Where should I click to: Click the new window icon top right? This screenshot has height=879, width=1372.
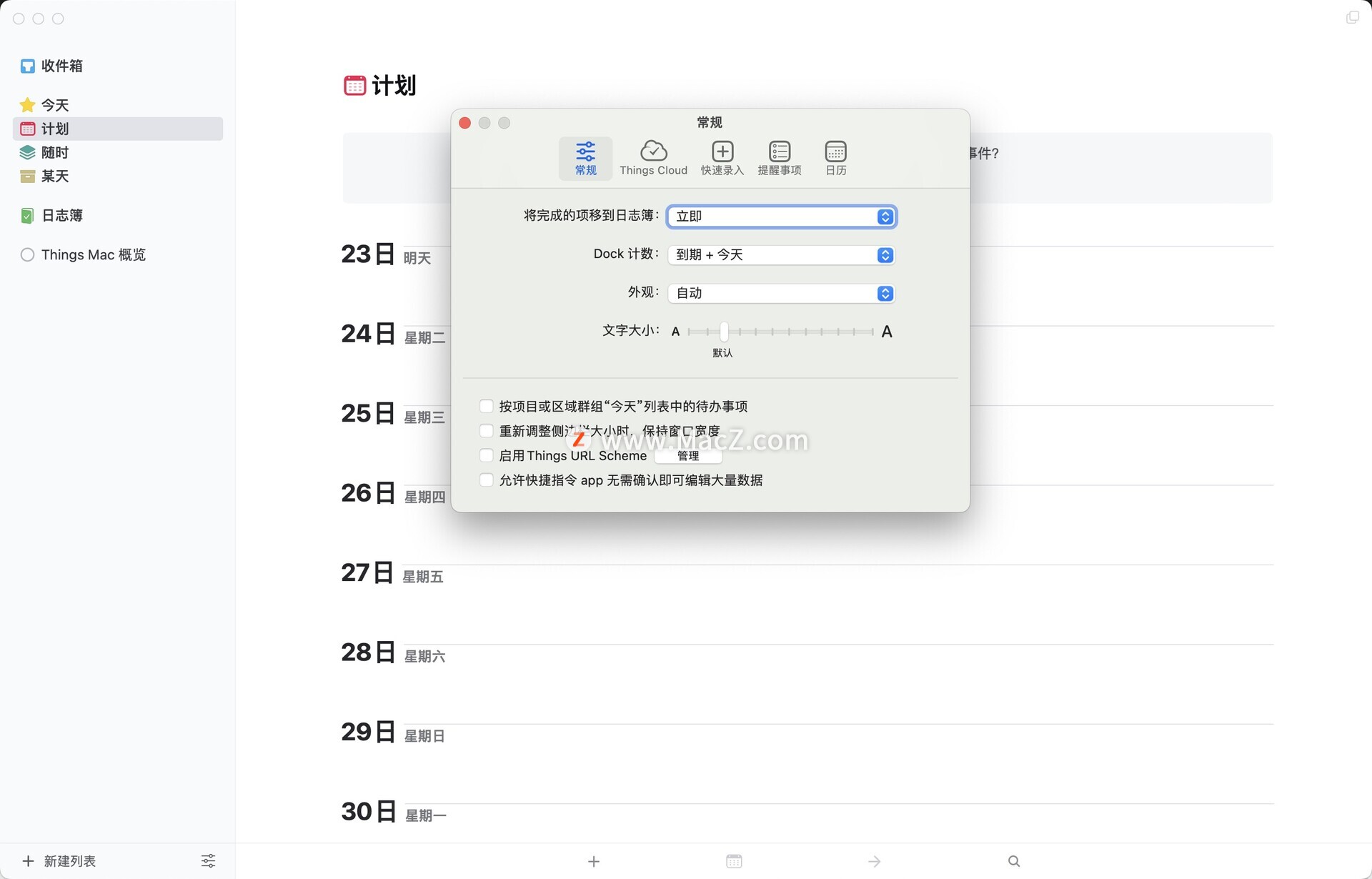point(1352,17)
